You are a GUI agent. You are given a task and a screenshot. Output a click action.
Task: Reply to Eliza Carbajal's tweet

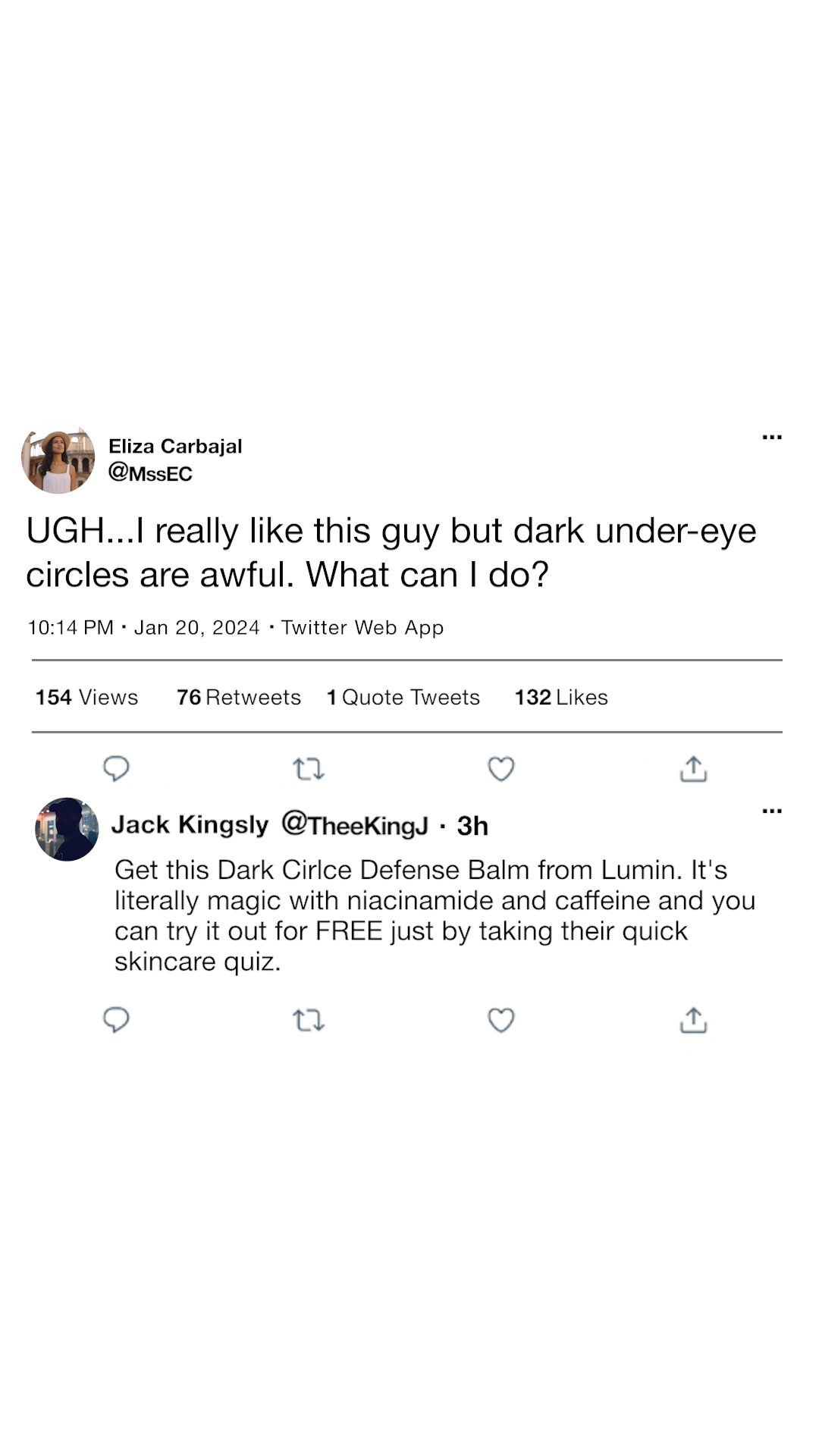[116, 769]
